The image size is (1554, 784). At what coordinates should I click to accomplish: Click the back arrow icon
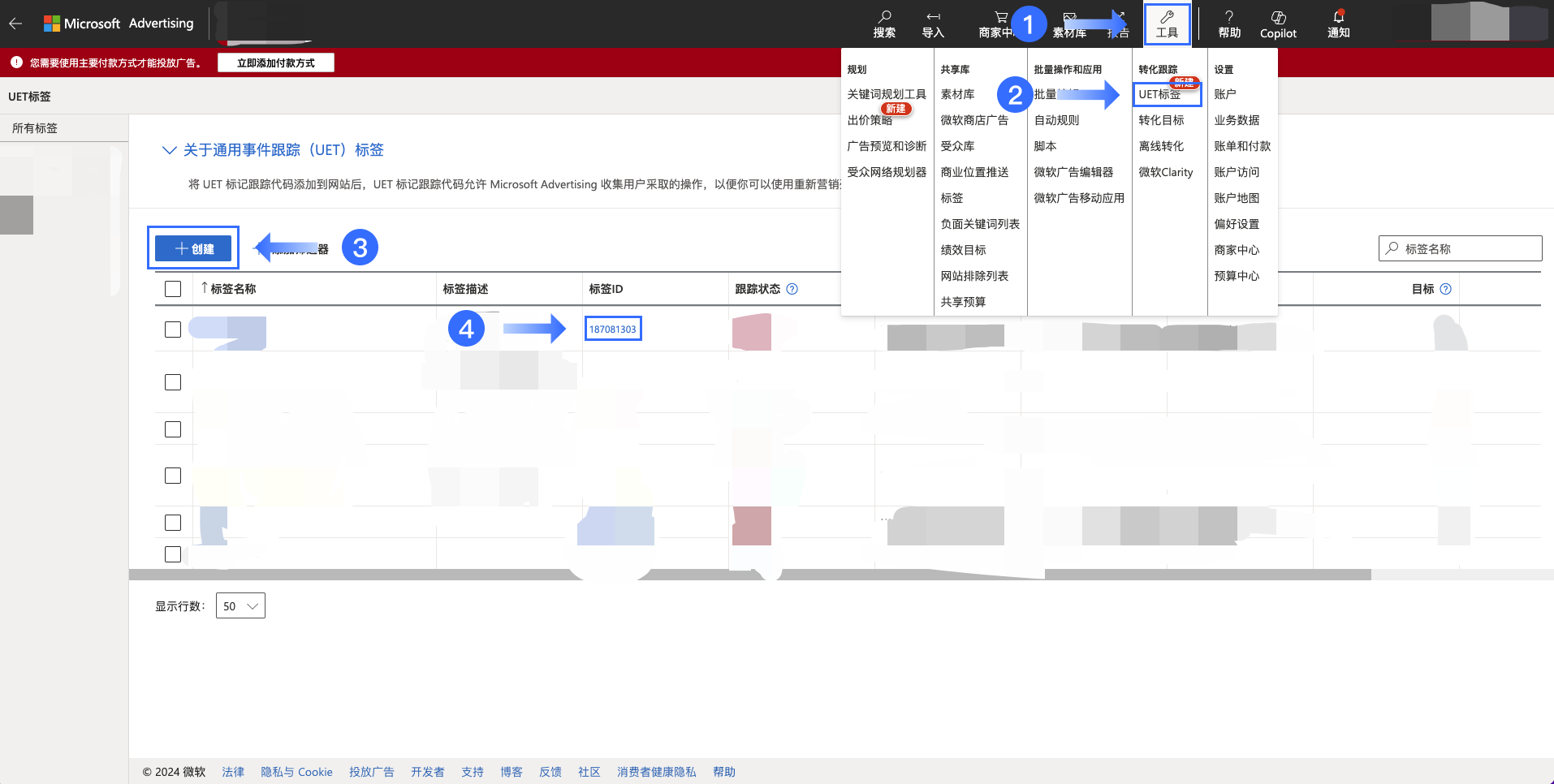[15, 24]
